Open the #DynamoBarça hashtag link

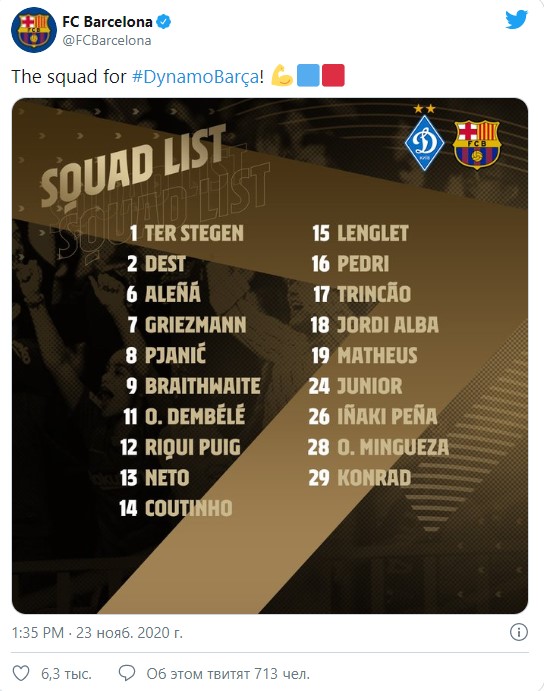tap(196, 77)
